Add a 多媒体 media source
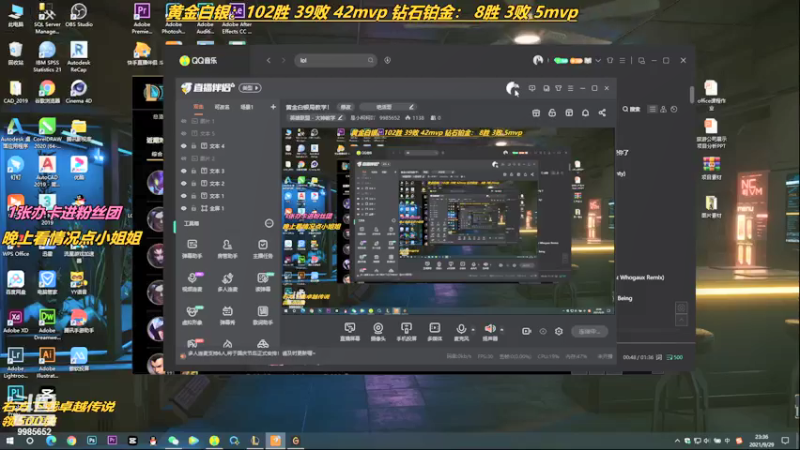This screenshot has height=450, width=800. [x=435, y=332]
